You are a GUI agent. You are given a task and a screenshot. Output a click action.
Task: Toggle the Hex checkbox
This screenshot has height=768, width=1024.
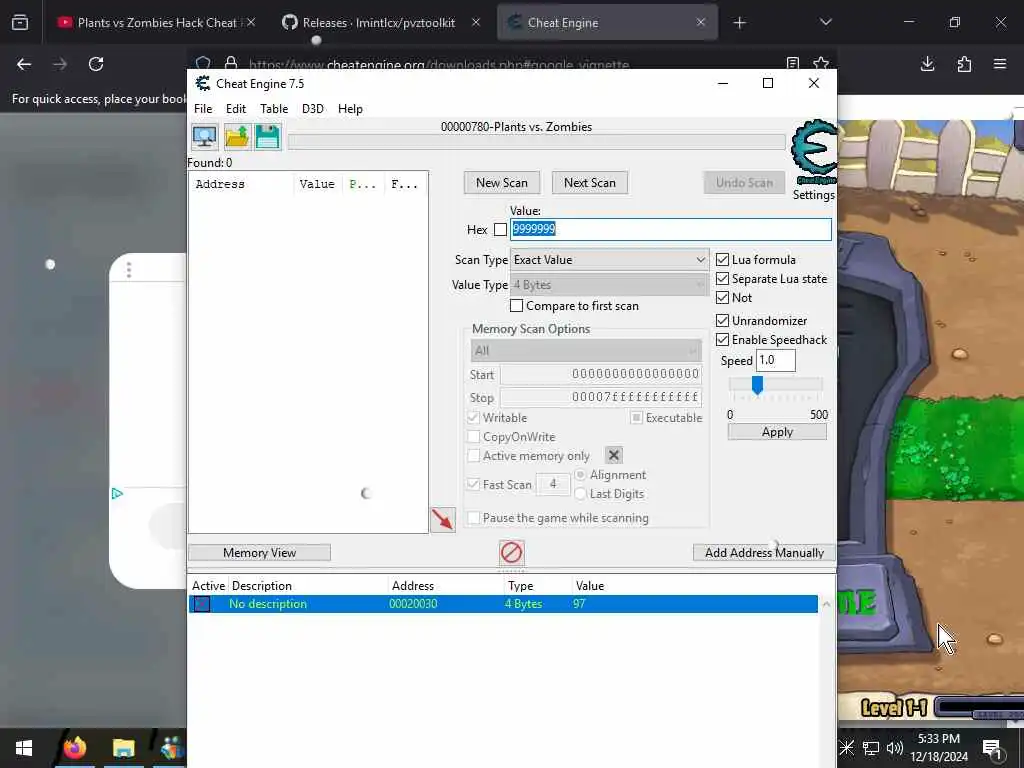[x=500, y=229]
